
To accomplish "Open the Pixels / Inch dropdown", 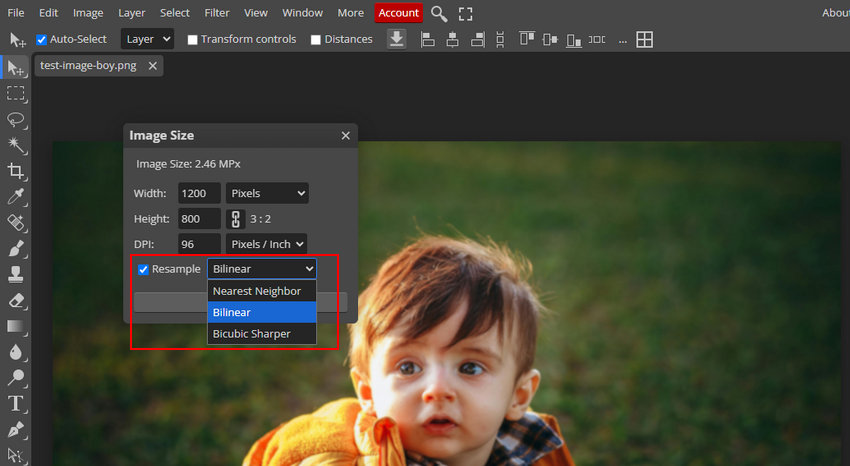I will pos(266,244).
